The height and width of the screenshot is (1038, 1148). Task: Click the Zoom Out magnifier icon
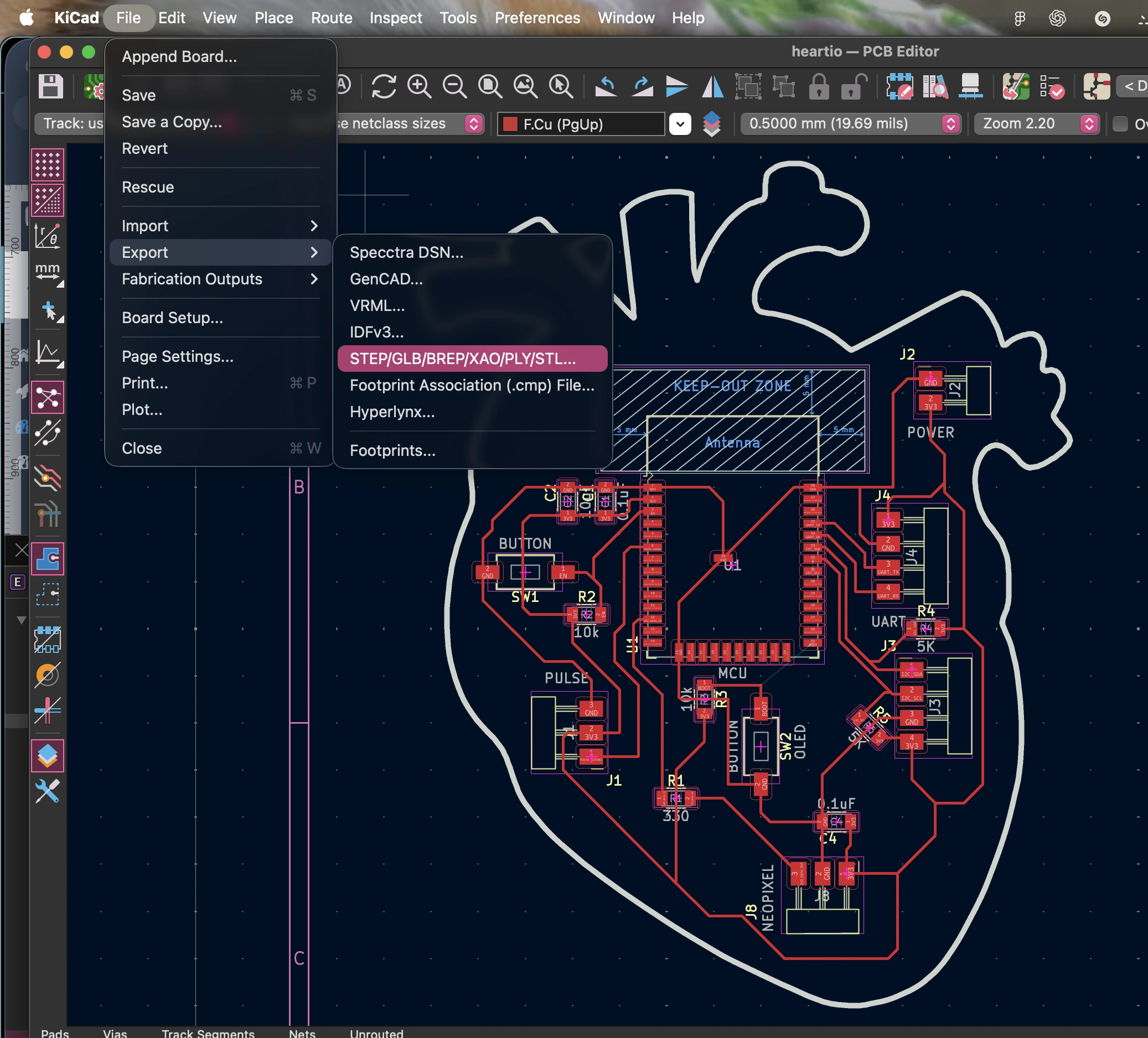pyautogui.click(x=454, y=86)
